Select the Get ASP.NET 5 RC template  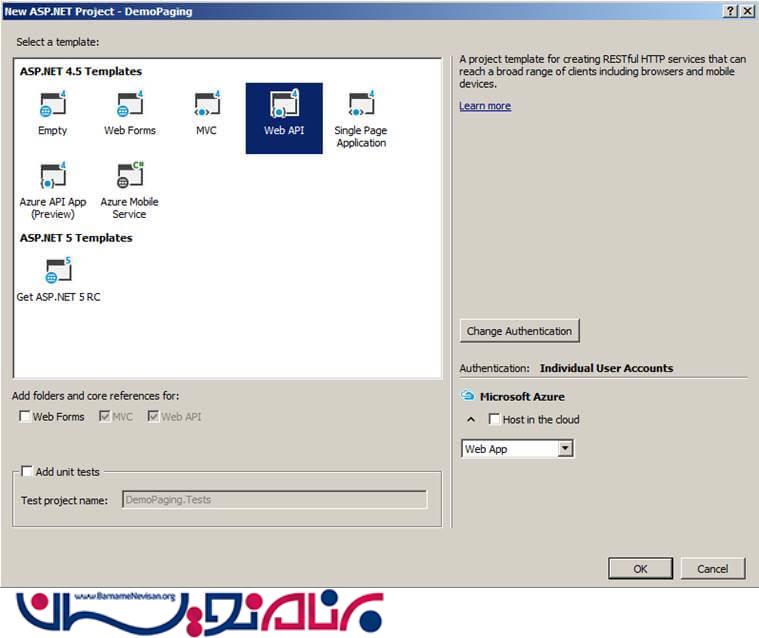point(58,280)
